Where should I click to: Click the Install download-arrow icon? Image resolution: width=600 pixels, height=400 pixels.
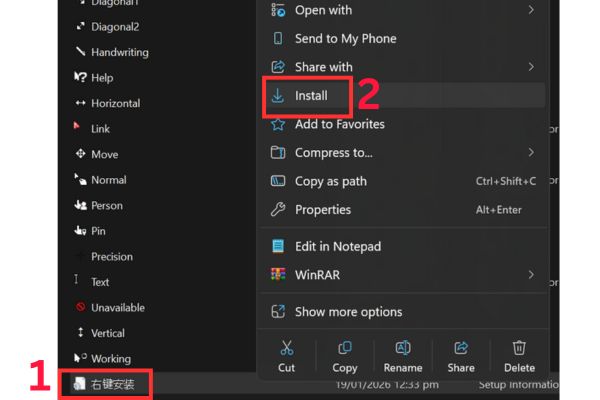pos(278,96)
